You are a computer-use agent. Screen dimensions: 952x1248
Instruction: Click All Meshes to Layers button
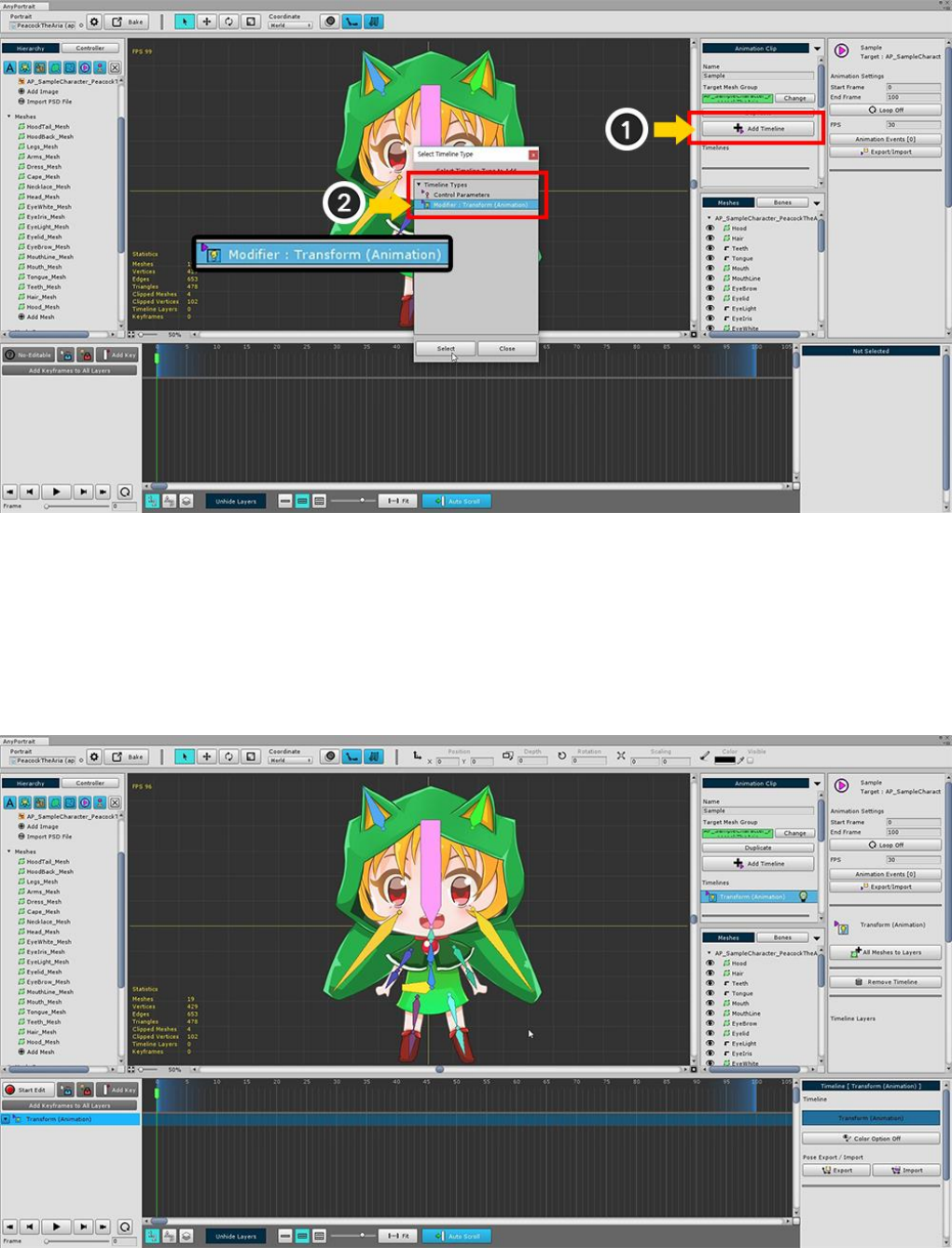click(x=885, y=952)
